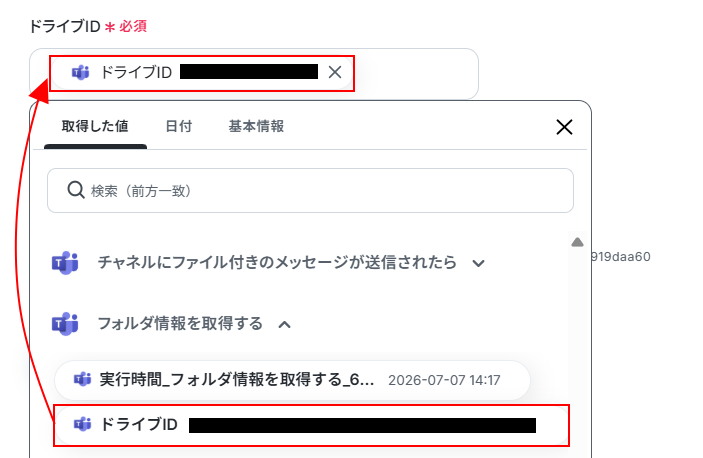Expand the チャネルにファイル付きのメッセージが送信されたら chevron
The image size is (703, 458).
point(478,263)
